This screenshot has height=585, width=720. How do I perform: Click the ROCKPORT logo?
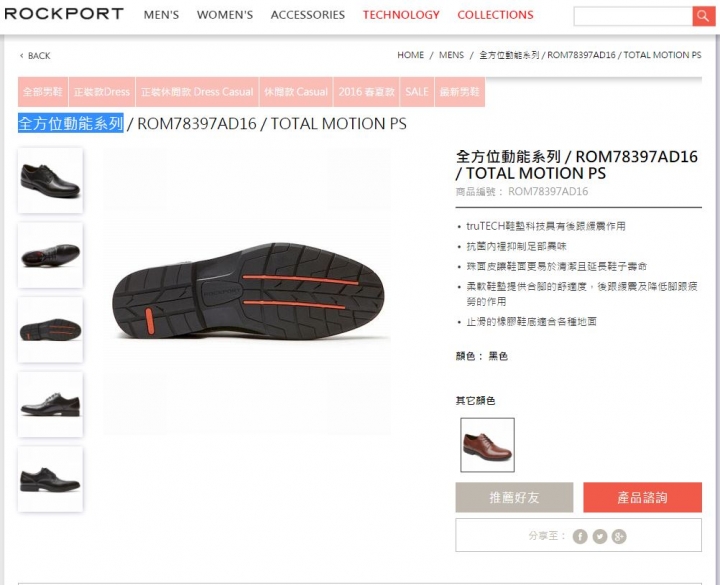[x=64, y=14]
